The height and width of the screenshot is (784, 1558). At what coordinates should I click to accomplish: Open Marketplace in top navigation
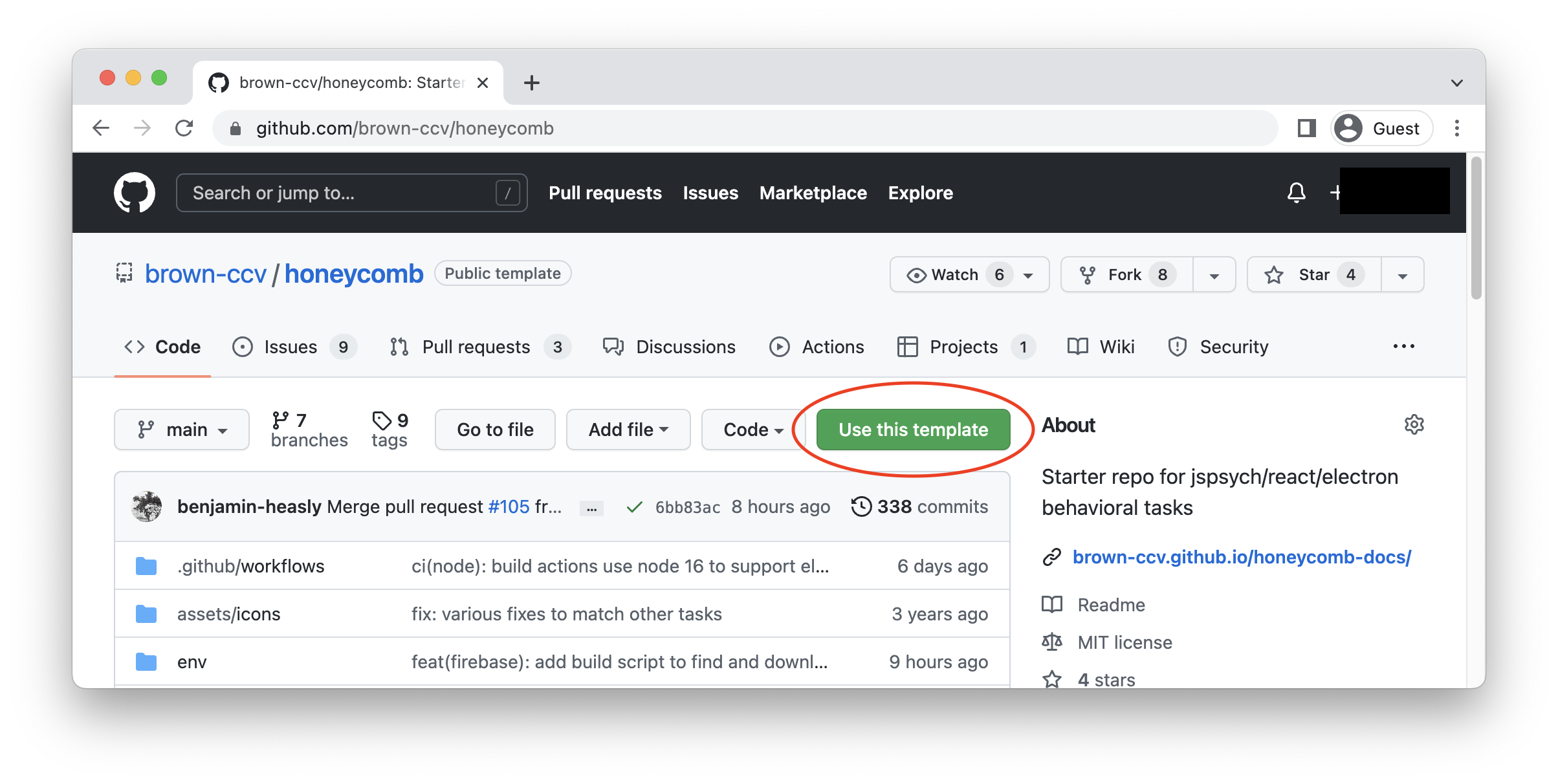(813, 193)
